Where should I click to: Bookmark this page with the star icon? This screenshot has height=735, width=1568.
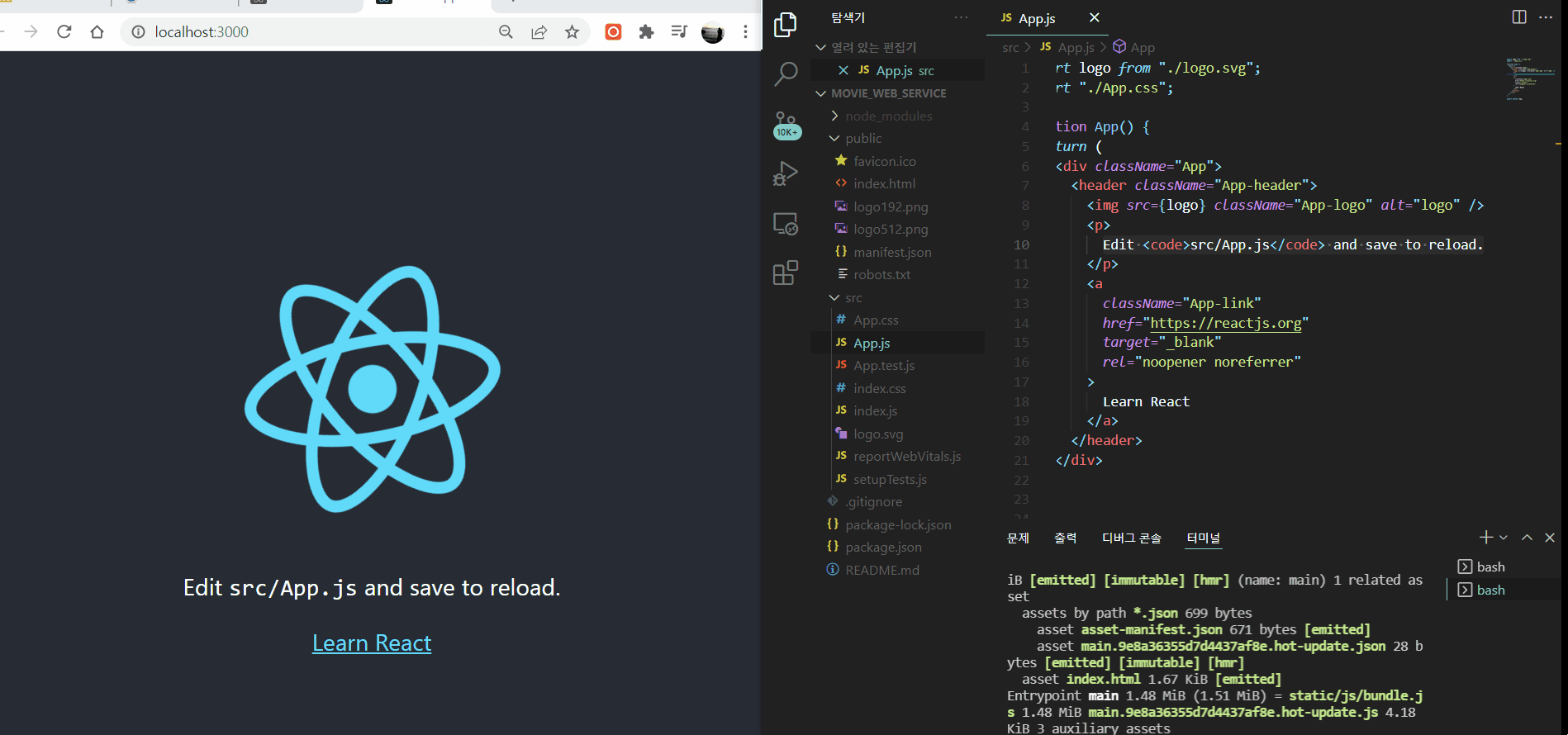click(x=572, y=31)
